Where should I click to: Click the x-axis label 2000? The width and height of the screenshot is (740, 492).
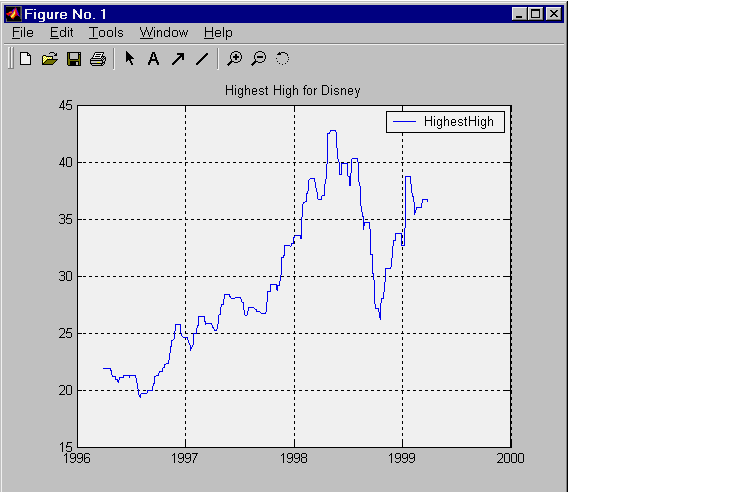click(510, 459)
